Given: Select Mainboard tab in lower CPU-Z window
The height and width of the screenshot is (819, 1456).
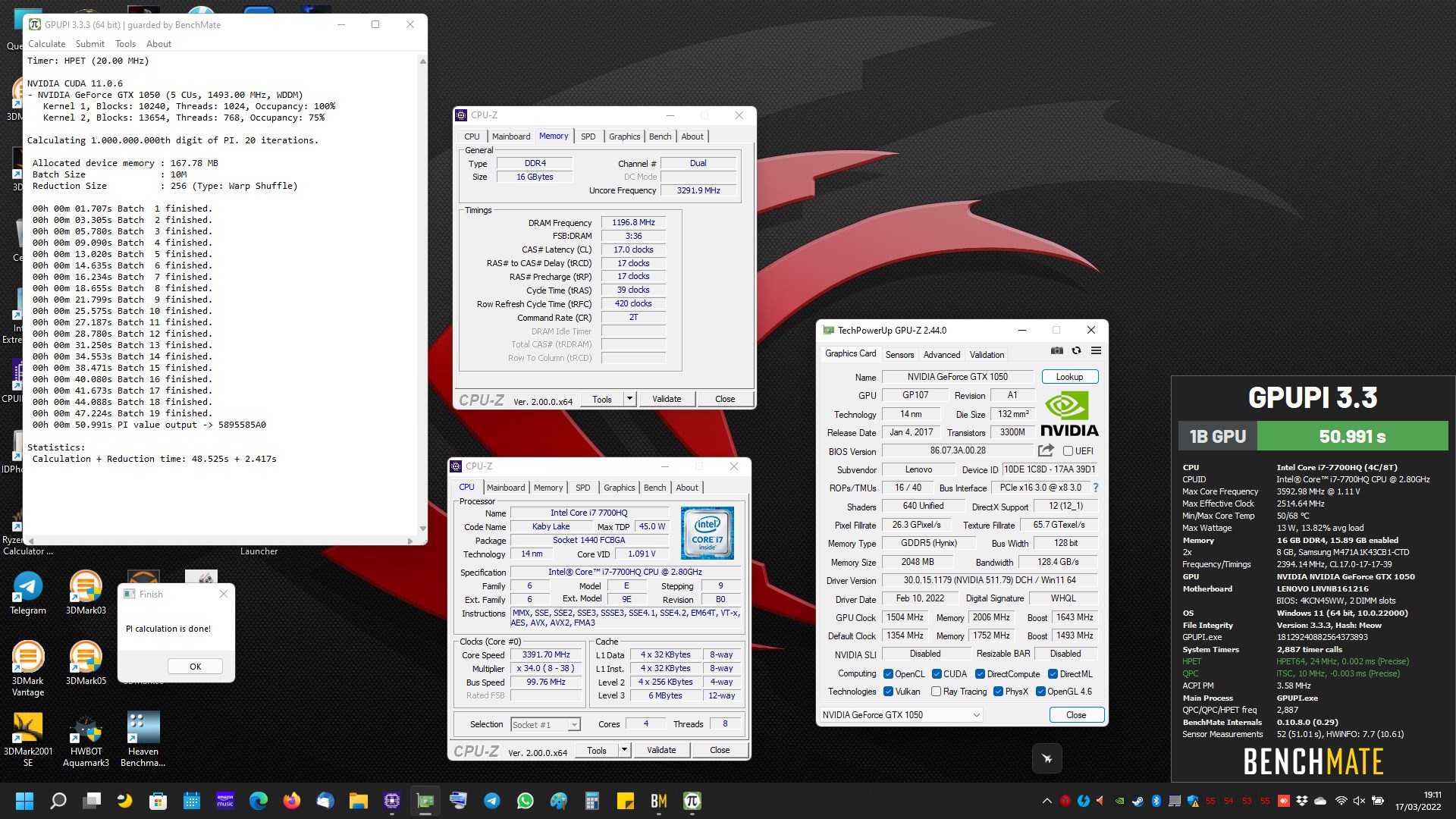Looking at the screenshot, I should [x=506, y=488].
